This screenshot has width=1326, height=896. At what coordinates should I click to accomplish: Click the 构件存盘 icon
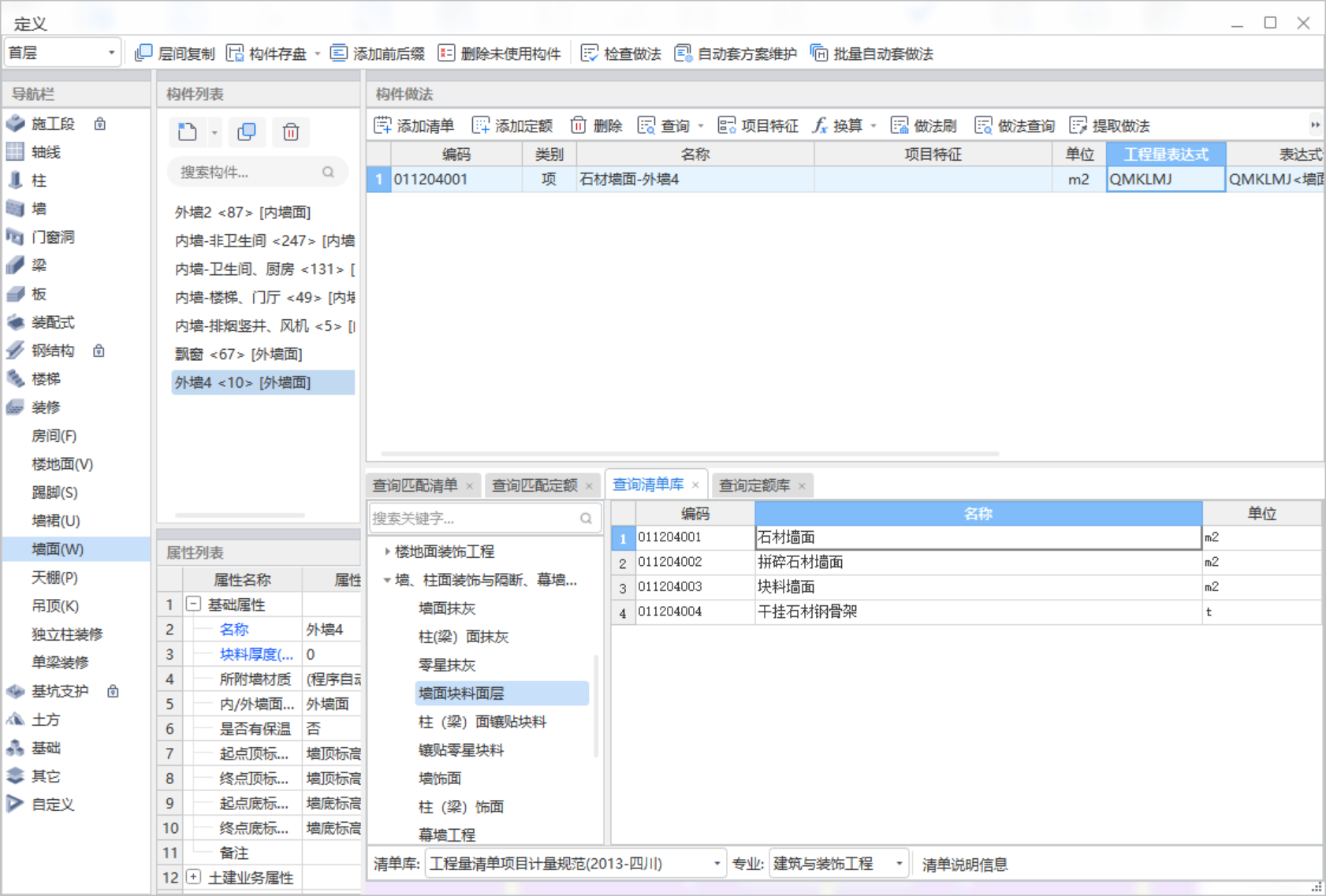click(x=235, y=53)
